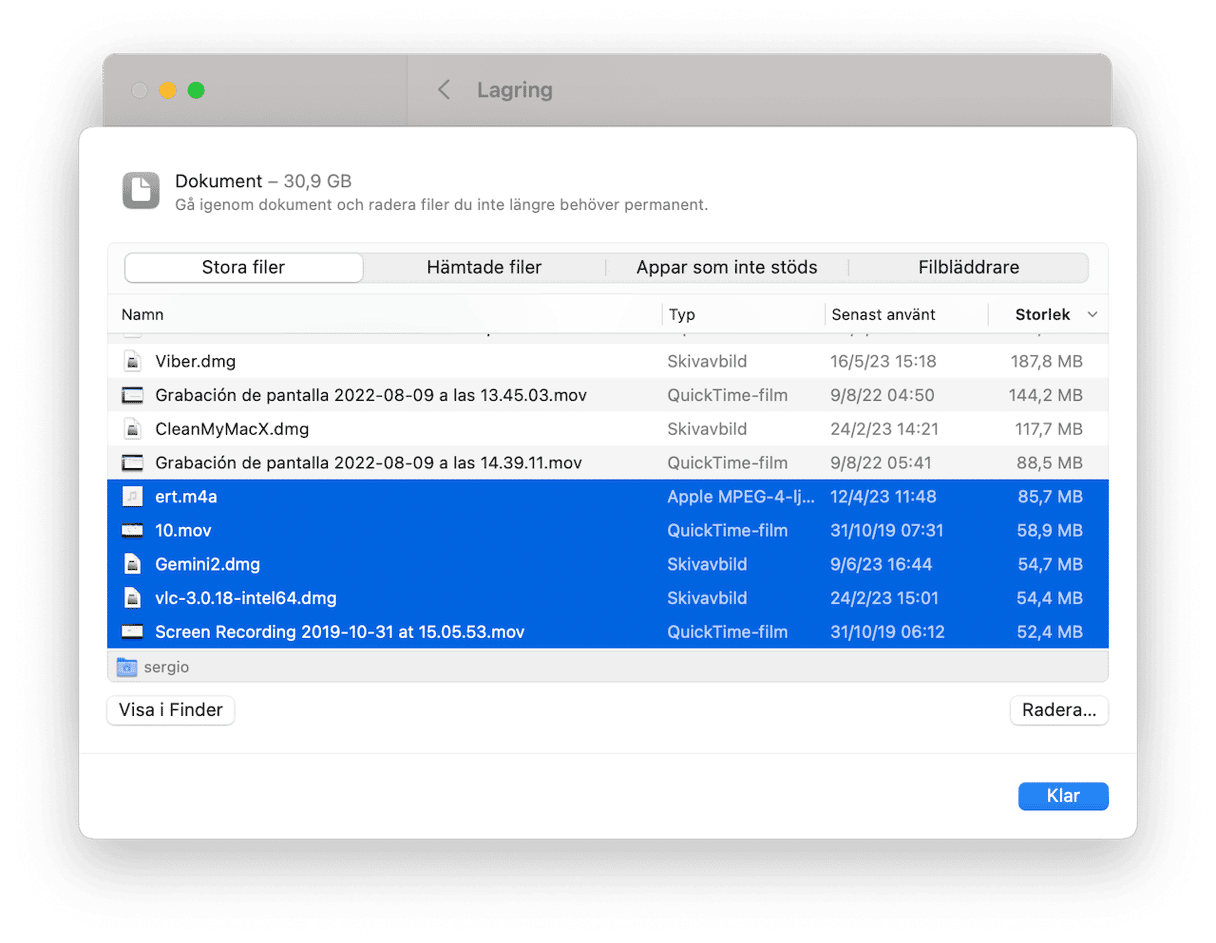This screenshot has height=943, width=1216.
Task: Select the Appar som inte stöds tab
Action: coord(726,268)
